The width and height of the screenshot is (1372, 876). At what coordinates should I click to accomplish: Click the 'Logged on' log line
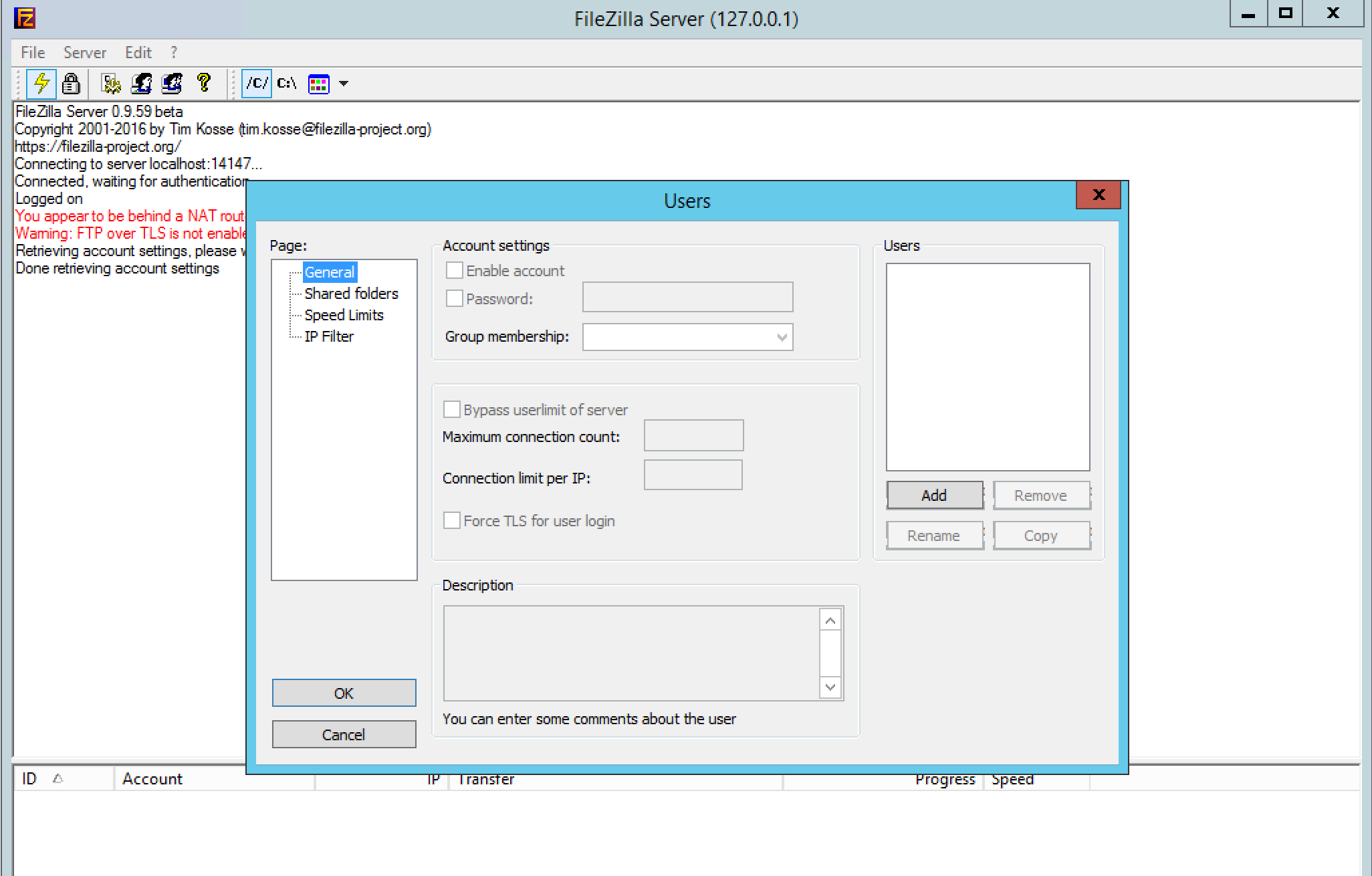(x=49, y=199)
